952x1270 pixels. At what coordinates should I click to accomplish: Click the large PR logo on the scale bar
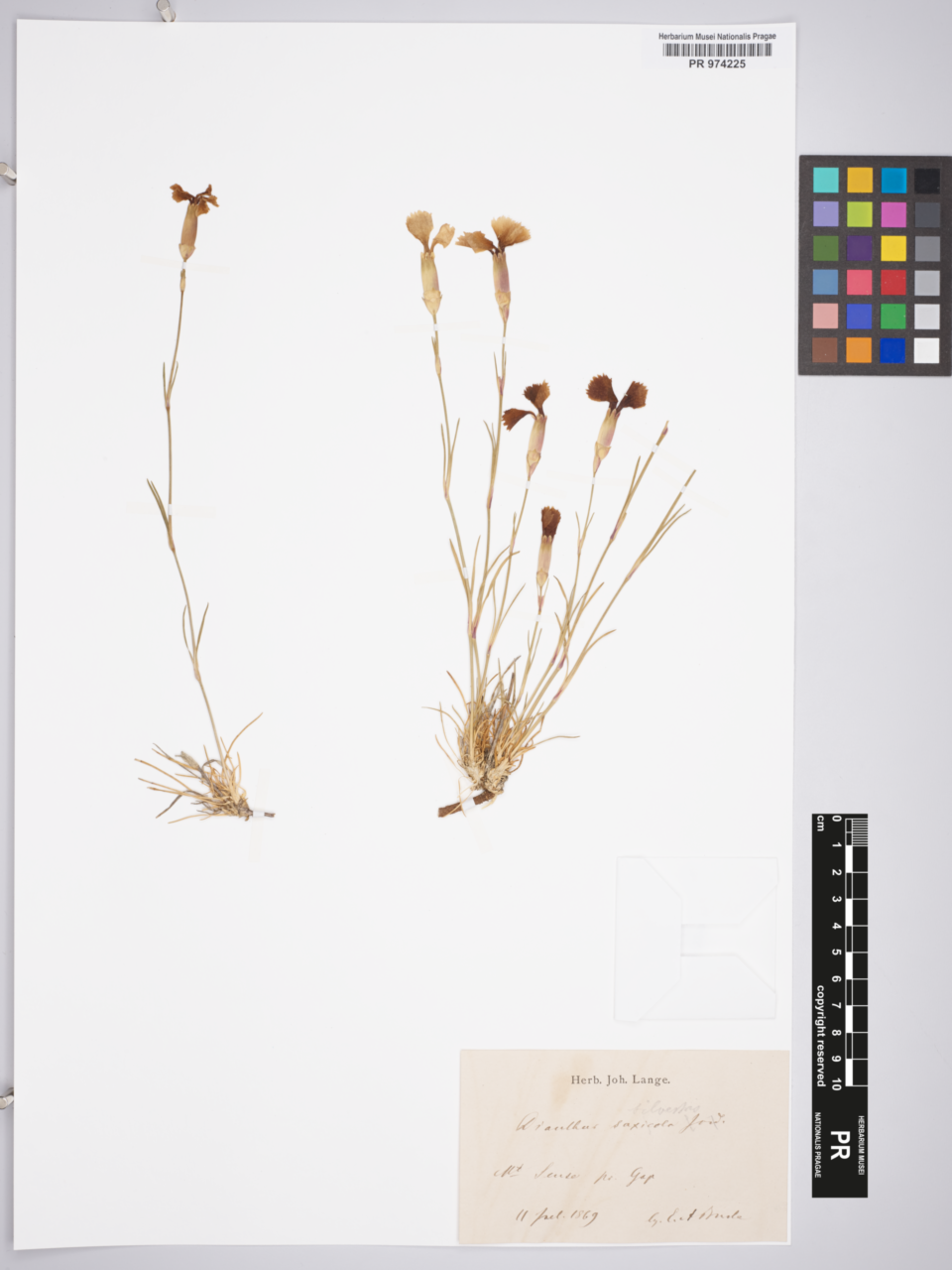point(839,1144)
